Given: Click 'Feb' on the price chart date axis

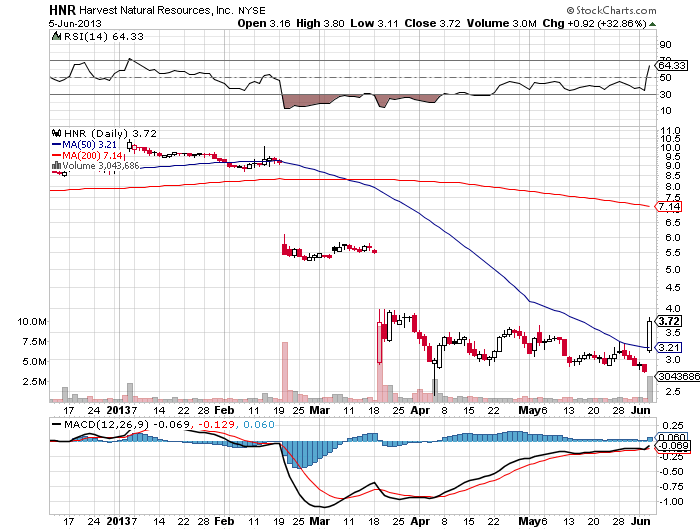Looking at the screenshot, I should coord(224,410).
